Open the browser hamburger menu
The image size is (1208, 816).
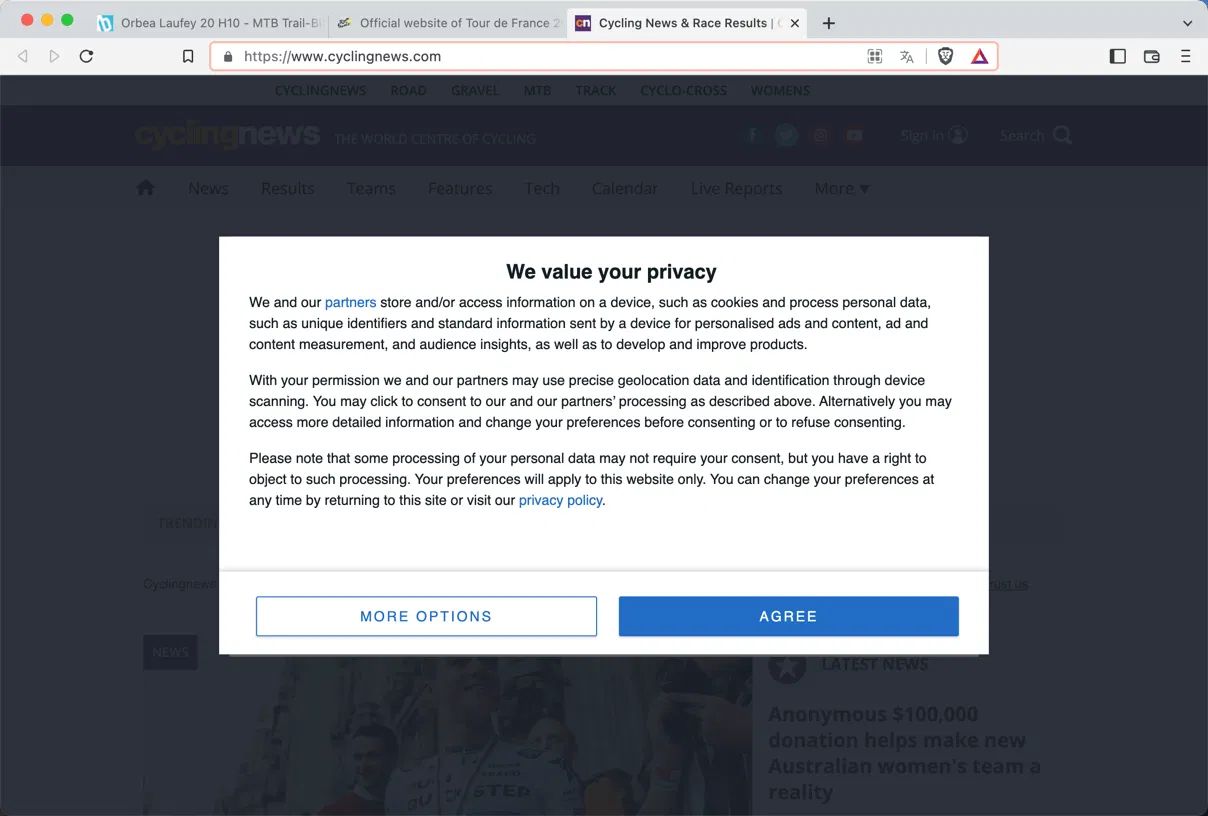click(1186, 57)
